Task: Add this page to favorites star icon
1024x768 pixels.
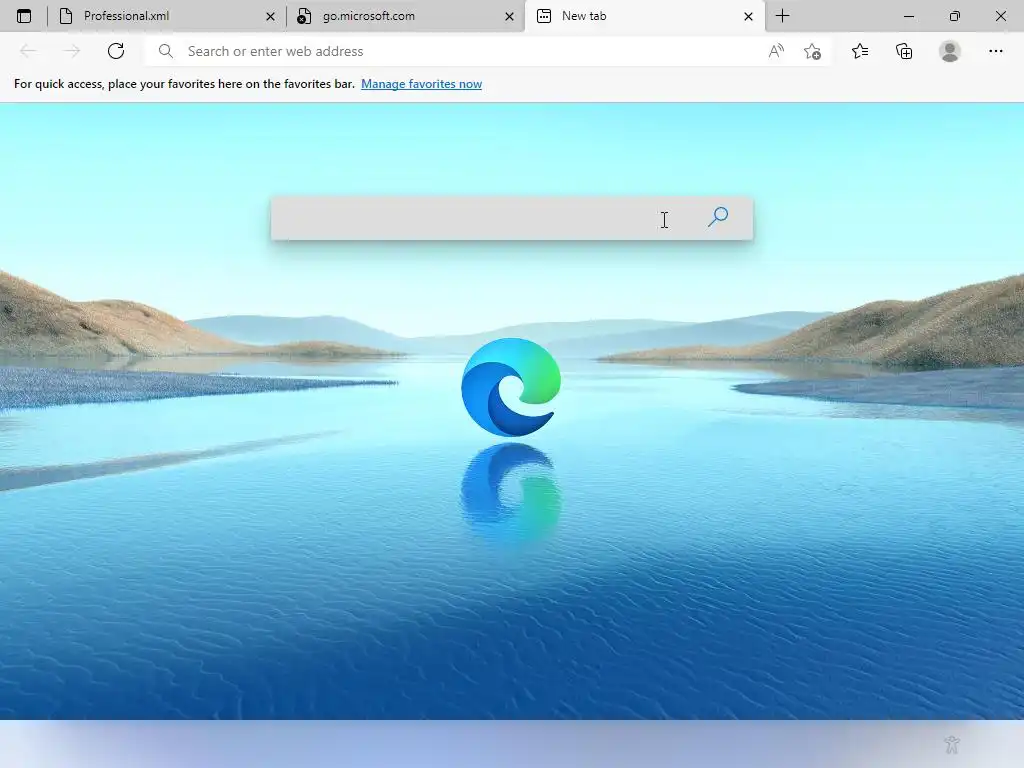Action: (x=812, y=51)
